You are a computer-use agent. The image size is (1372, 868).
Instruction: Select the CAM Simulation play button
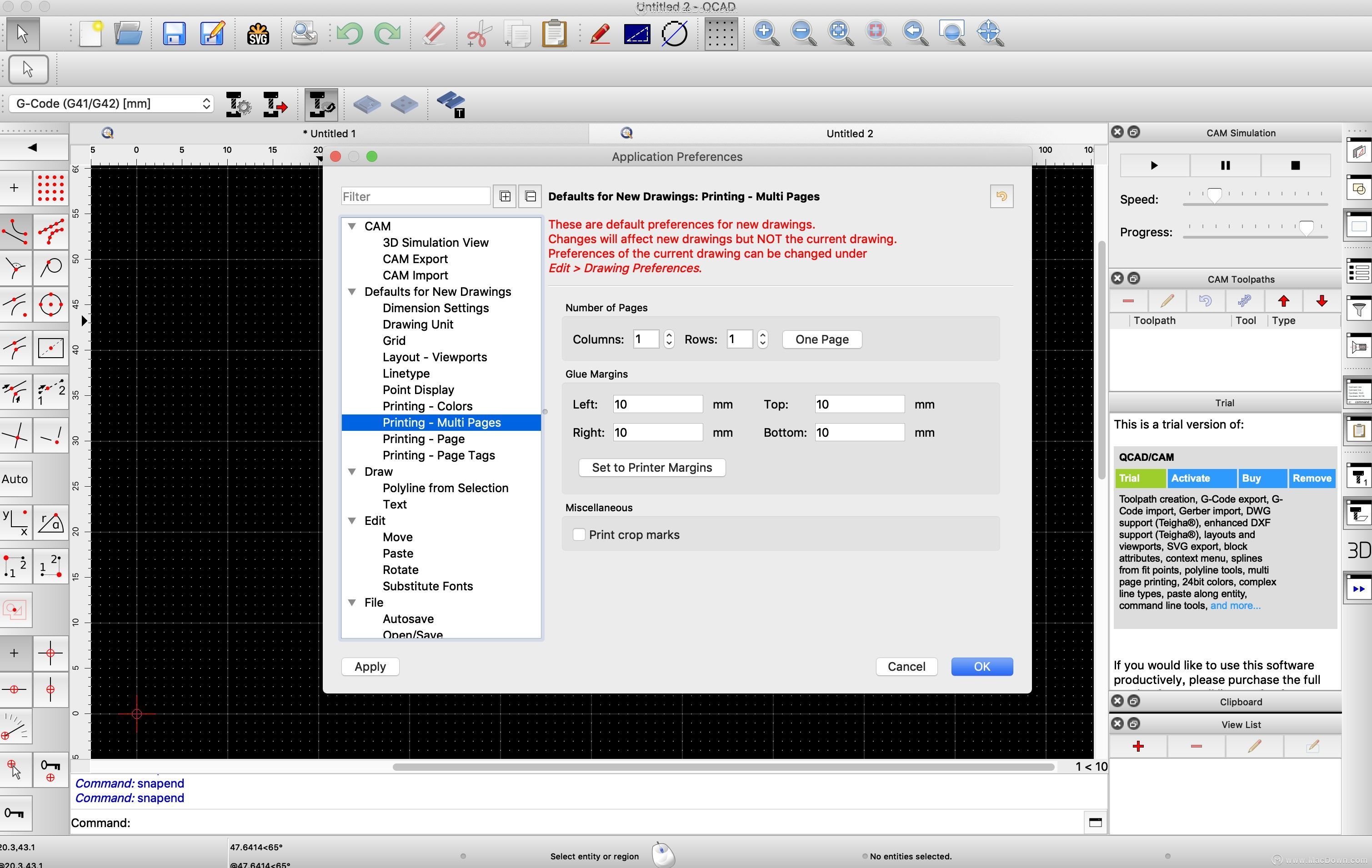point(1154,164)
